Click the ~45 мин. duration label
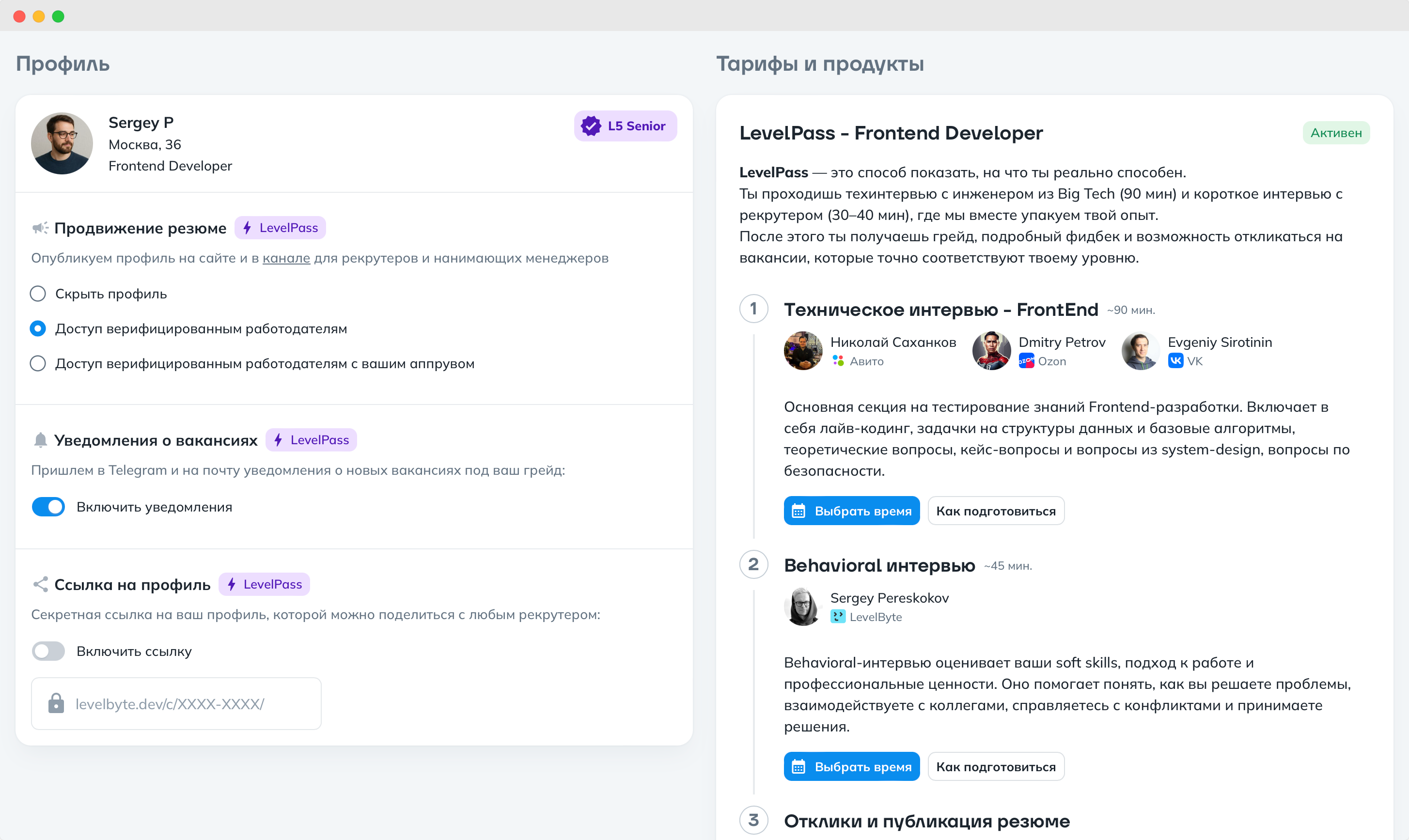The image size is (1409, 840). [x=1008, y=566]
